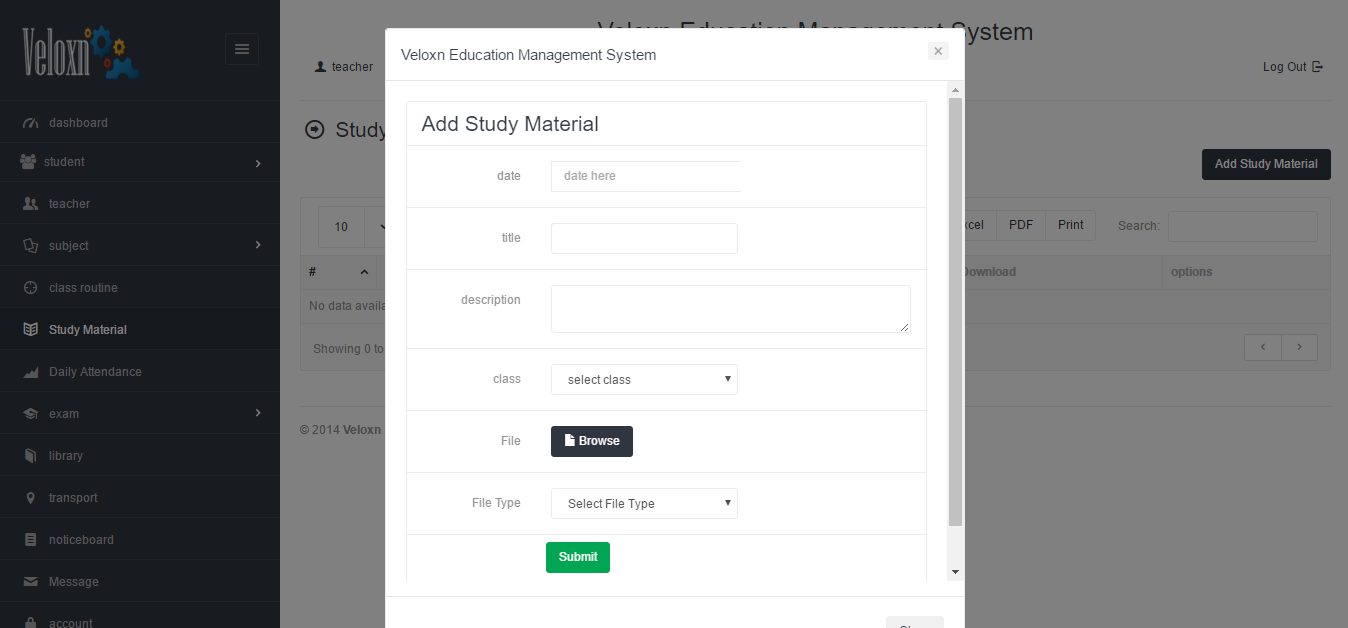This screenshot has width=1348, height=628.
Task: Click the Log Out link
Action: point(1292,67)
